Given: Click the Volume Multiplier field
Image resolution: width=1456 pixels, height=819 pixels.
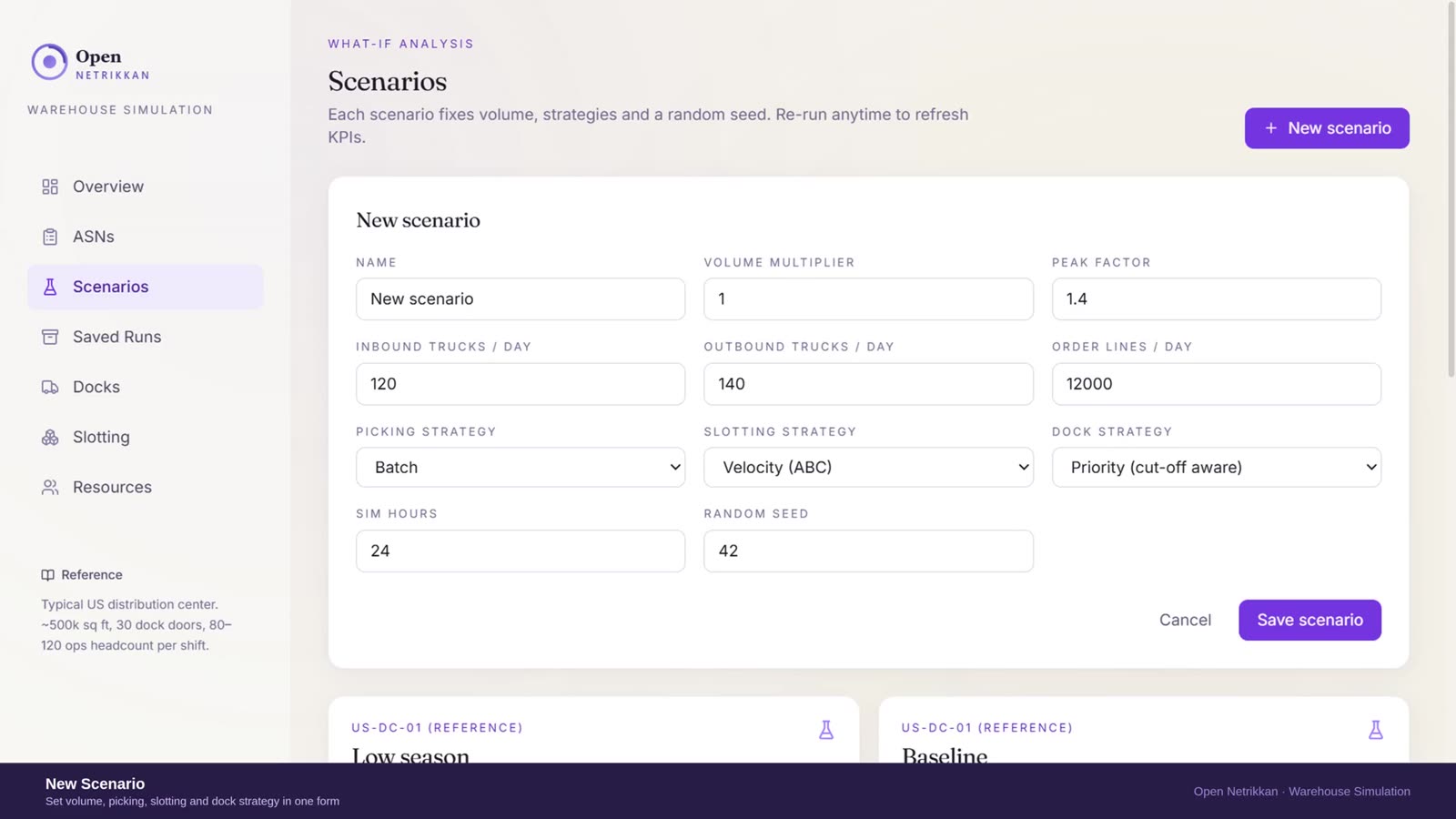Looking at the screenshot, I should pyautogui.click(x=868, y=298).
